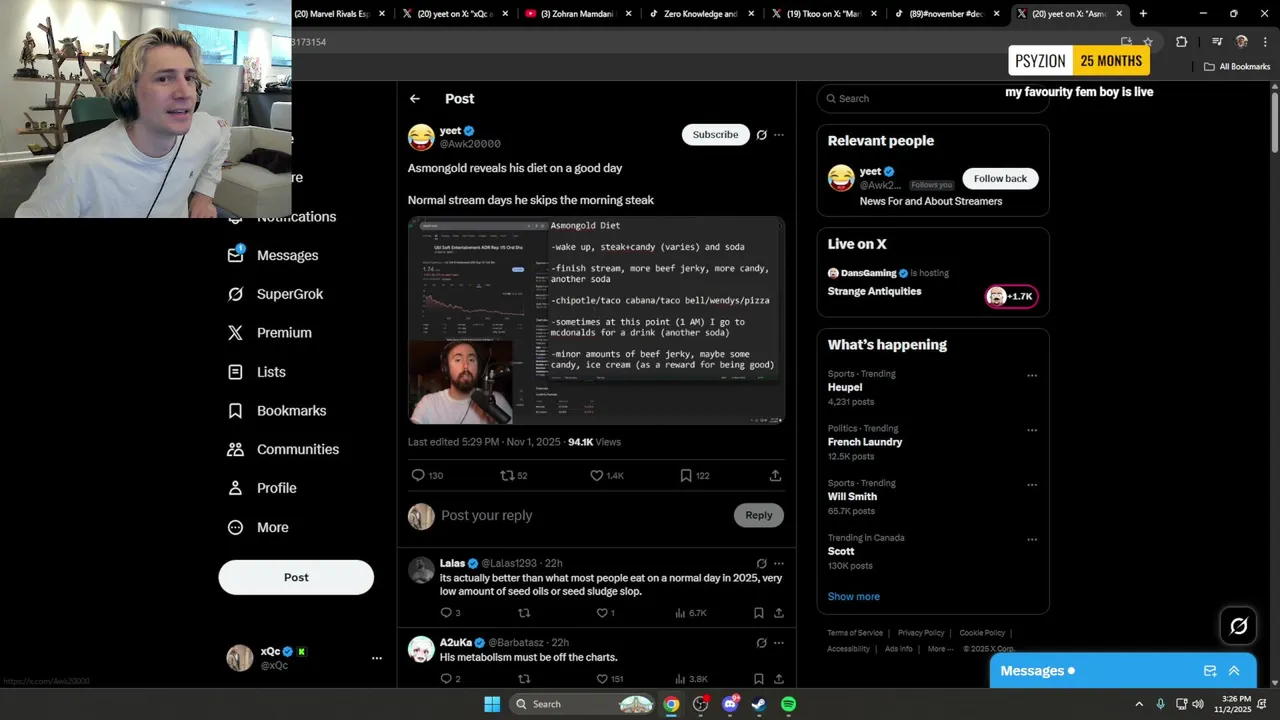This screenshot has height=720, width=1280.
Task: Open Profile in the sidebar
Action: pos(262,488)
